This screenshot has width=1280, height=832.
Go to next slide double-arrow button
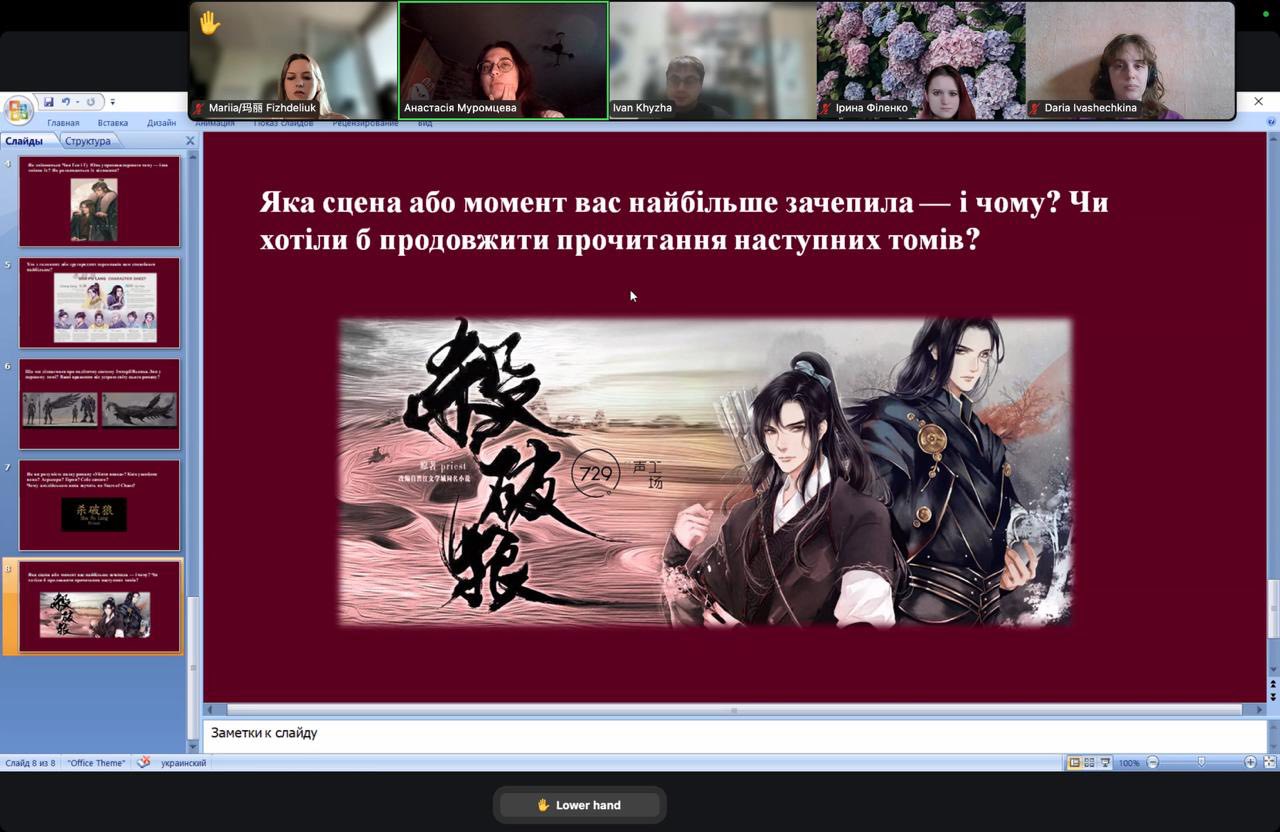click(x=1273, y=696)
